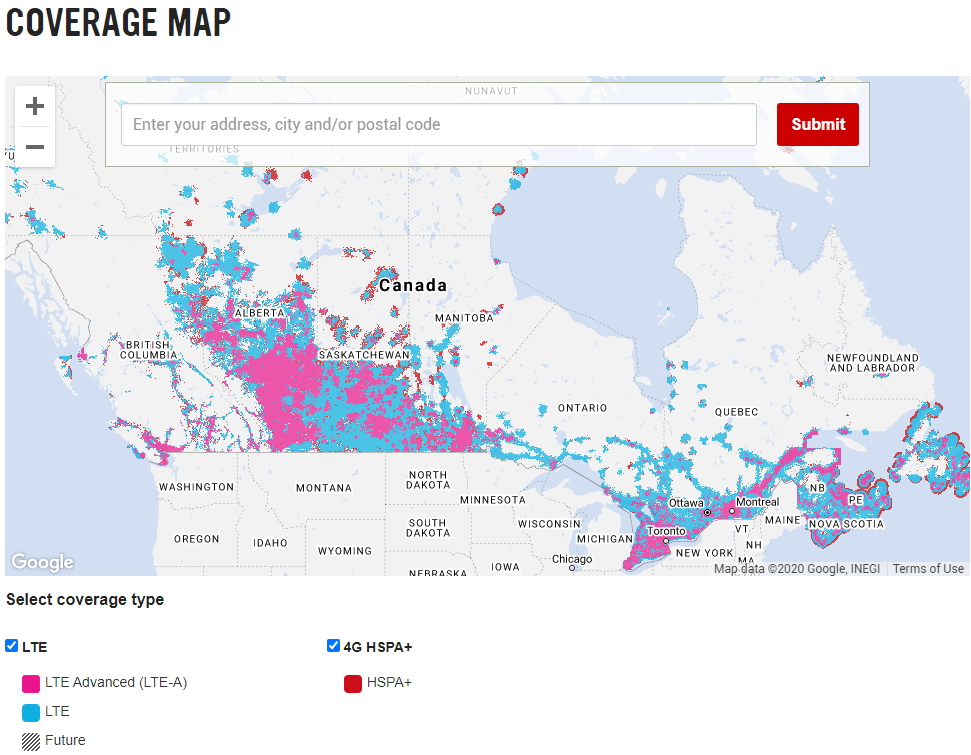The width and height of the screenshot is (971, 755).
Task: Click the blue LTE legend swatch
Action: 31,712
